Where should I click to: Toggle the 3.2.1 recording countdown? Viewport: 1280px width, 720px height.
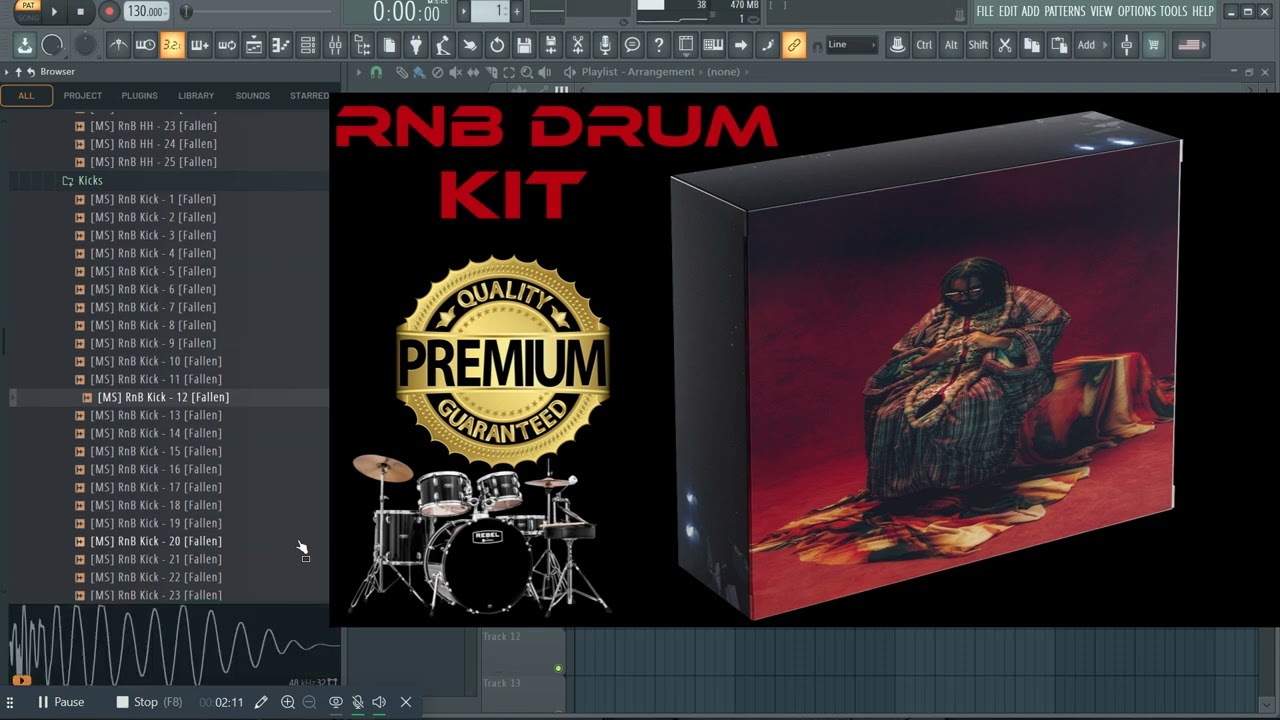(172, 45)
